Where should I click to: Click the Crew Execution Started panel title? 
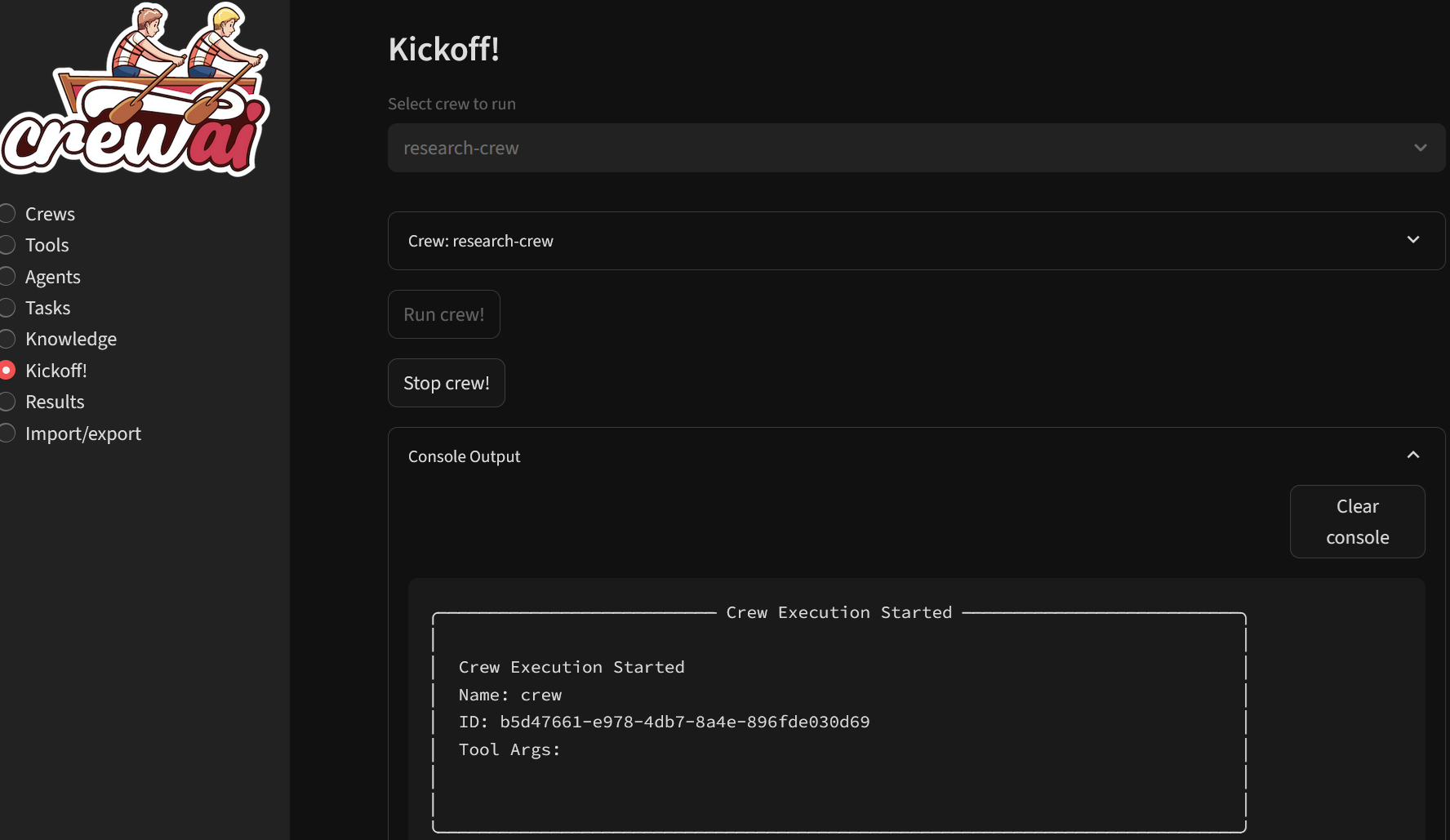(x=839, y=612)
